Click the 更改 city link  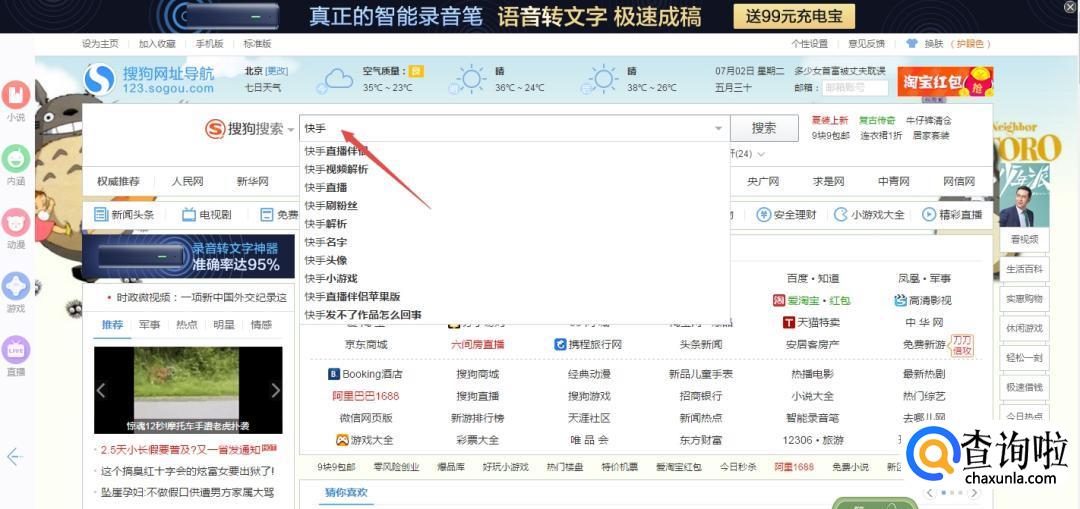pyautogui.click(x=277, y=71)
